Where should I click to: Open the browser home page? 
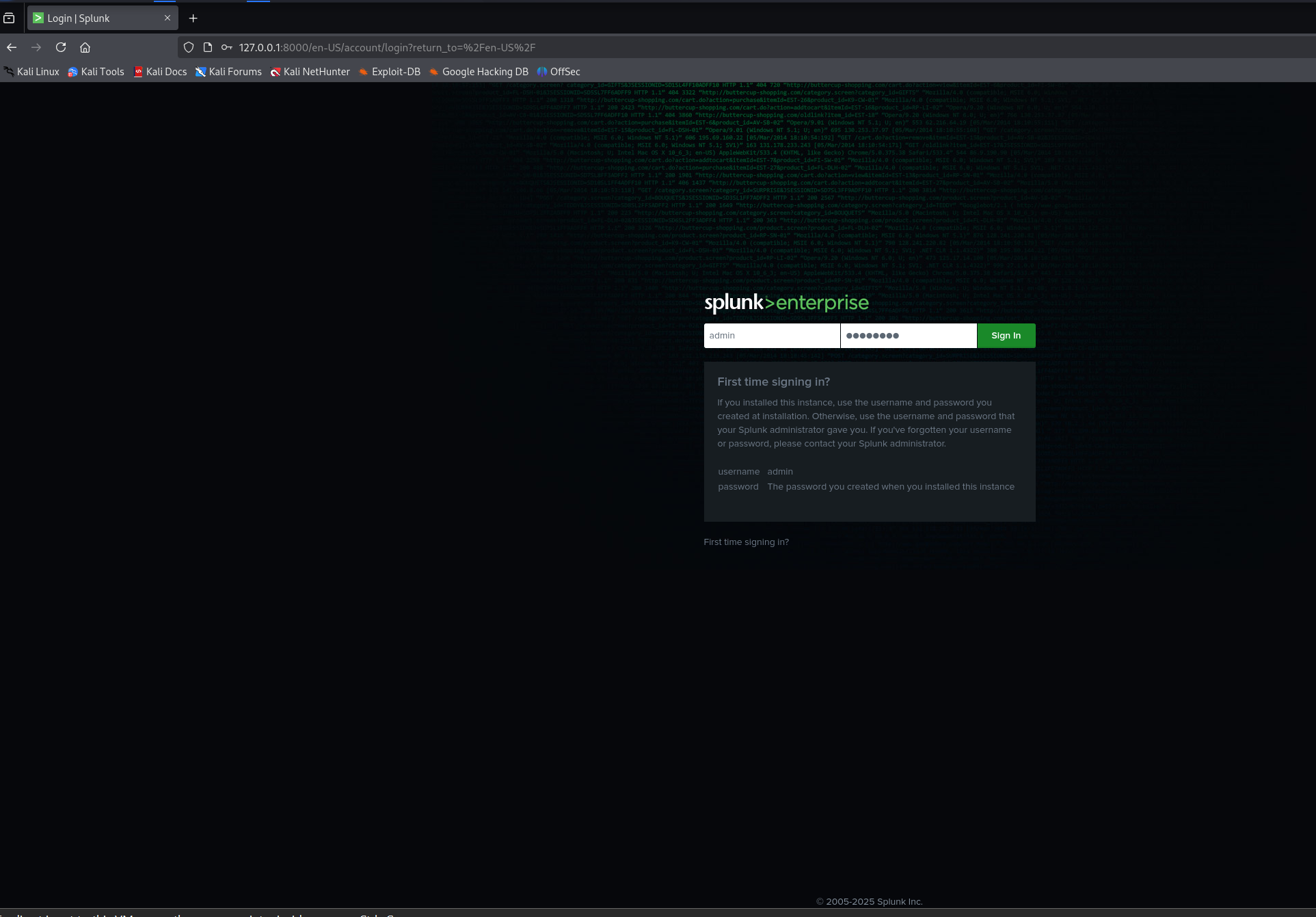(85, 47)
